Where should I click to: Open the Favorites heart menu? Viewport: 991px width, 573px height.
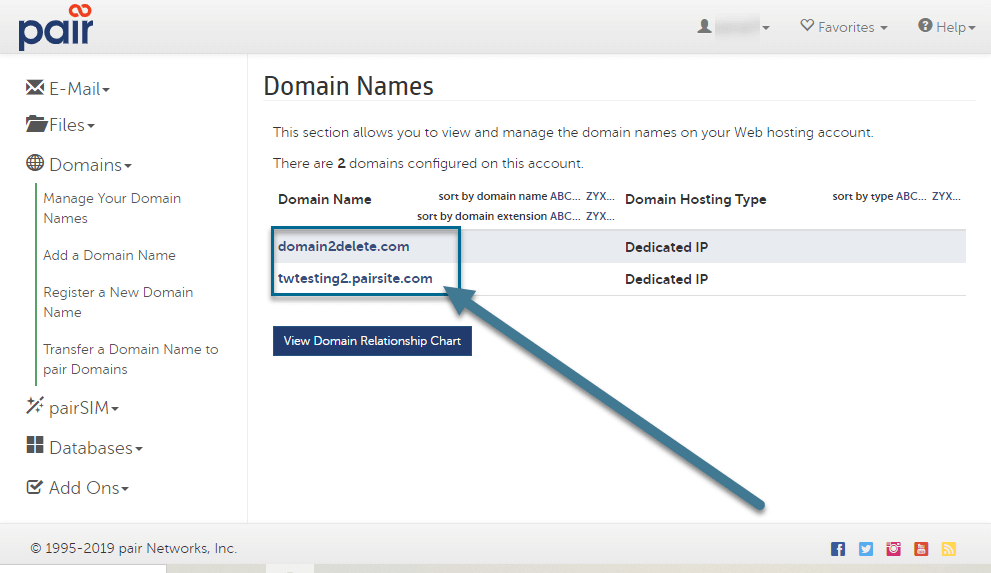(x=844, y=27)
